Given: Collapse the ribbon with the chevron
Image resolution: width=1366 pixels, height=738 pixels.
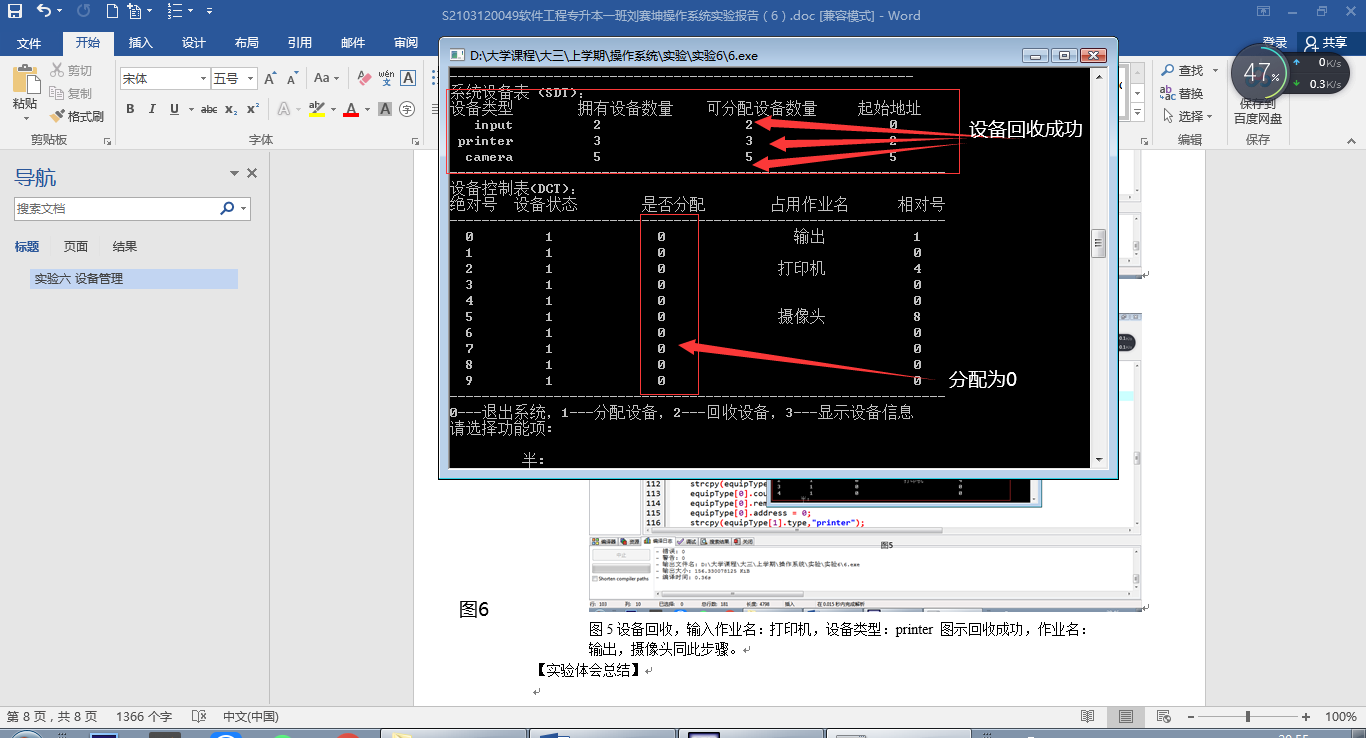Looking at the screenshot, I should [x=1351, y=140].
